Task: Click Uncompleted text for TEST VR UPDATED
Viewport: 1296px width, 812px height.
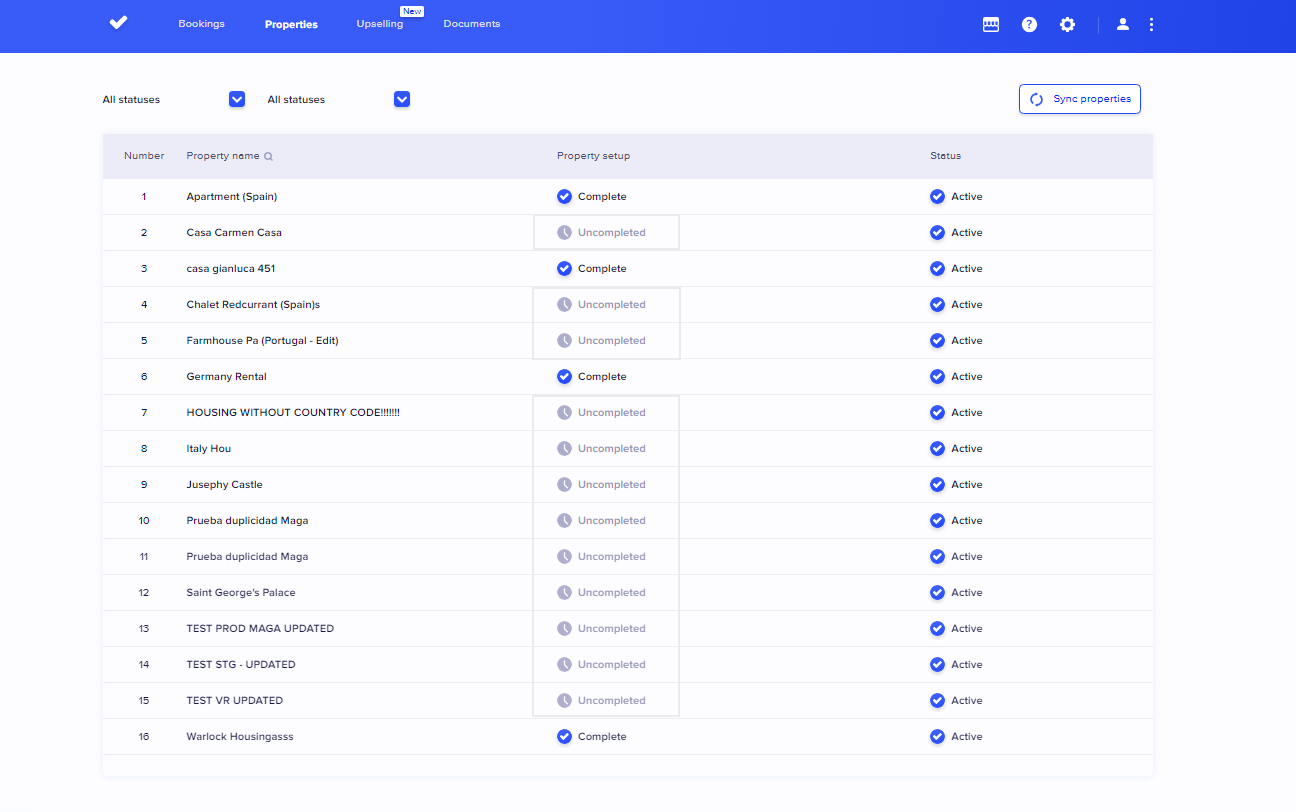Action: [x=612, y=701]
